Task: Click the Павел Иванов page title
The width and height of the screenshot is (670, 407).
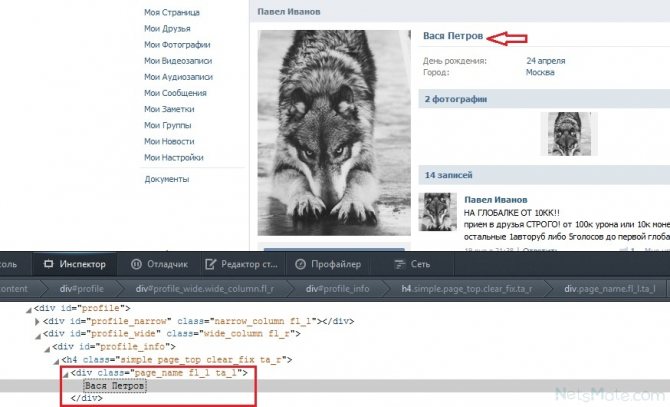Action: (288, 12)
